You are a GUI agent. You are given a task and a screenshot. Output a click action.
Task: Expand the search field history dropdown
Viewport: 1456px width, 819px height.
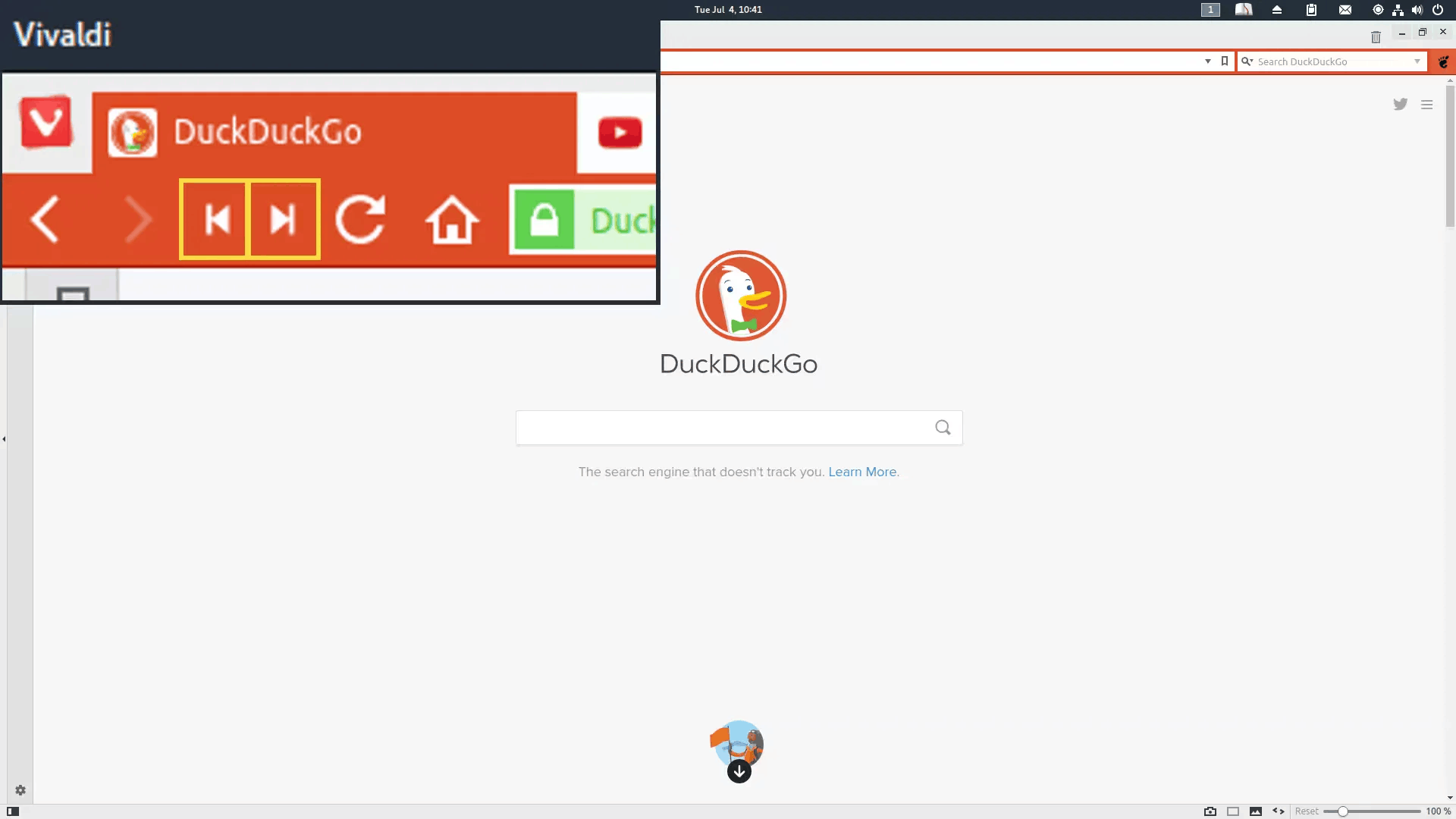point(1417,61)
